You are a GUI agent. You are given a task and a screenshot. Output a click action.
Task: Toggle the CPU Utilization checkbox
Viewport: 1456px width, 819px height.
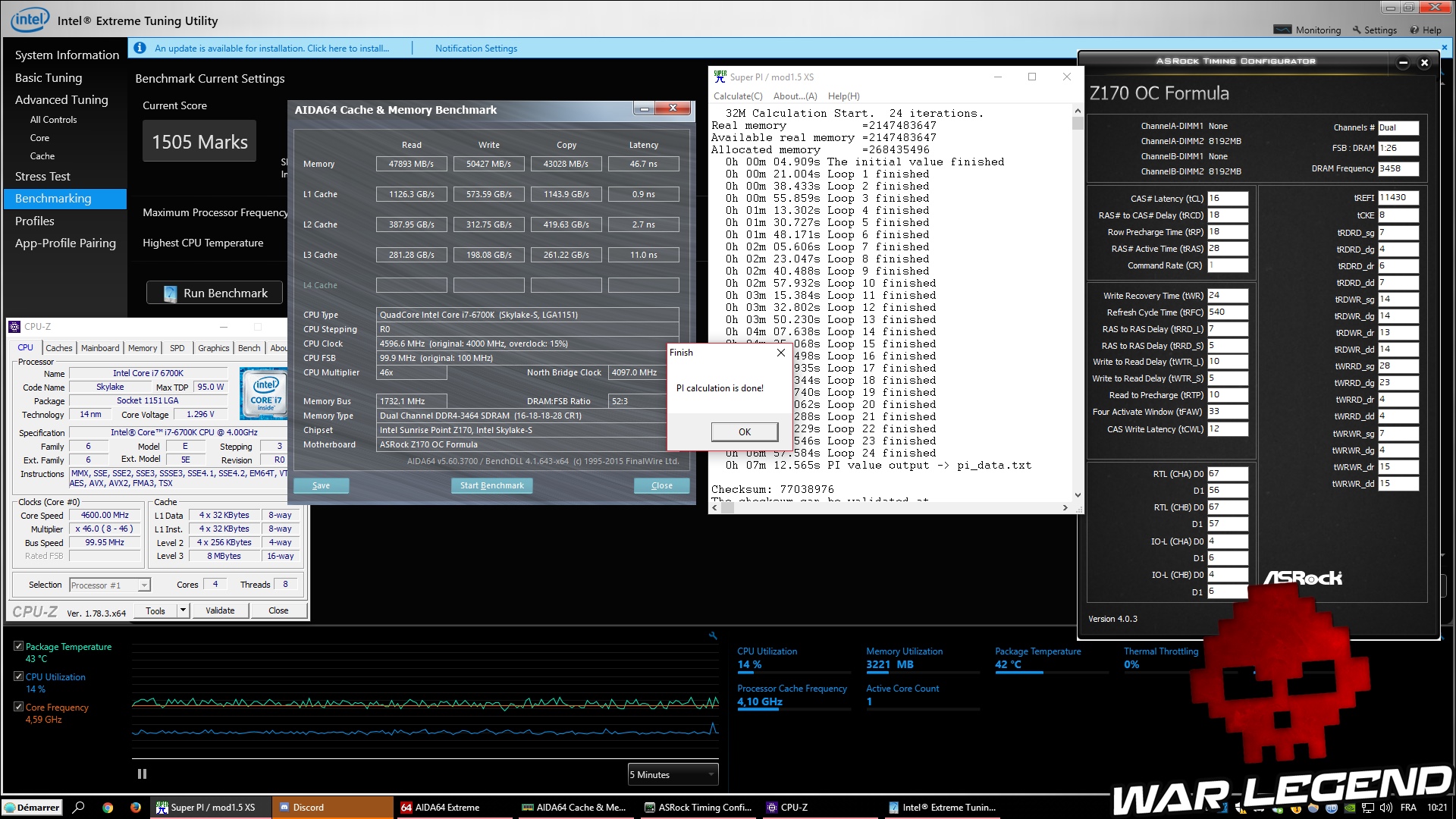click(18, 676)
